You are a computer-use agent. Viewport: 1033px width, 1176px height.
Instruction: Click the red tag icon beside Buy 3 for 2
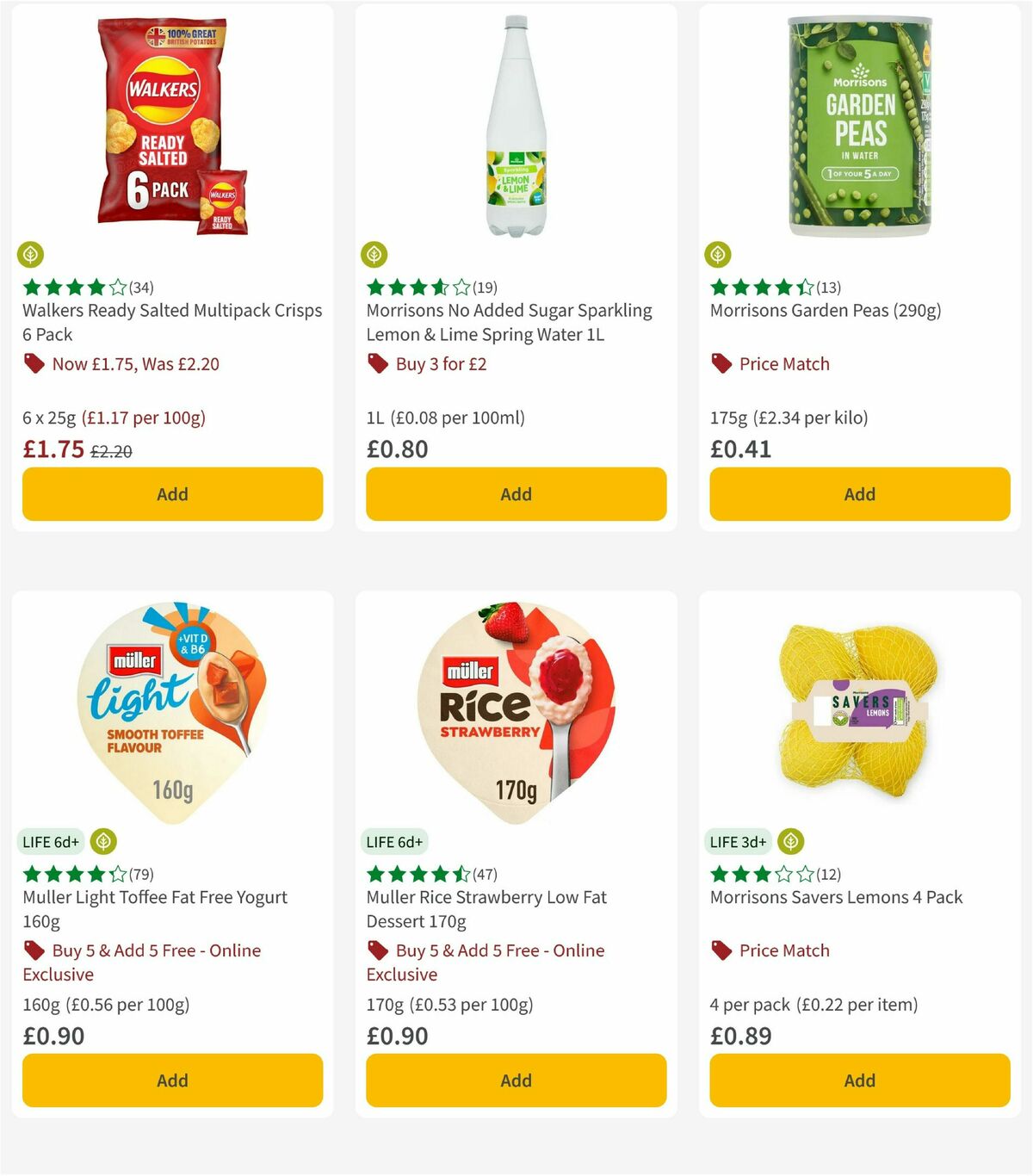click(377, 363)
